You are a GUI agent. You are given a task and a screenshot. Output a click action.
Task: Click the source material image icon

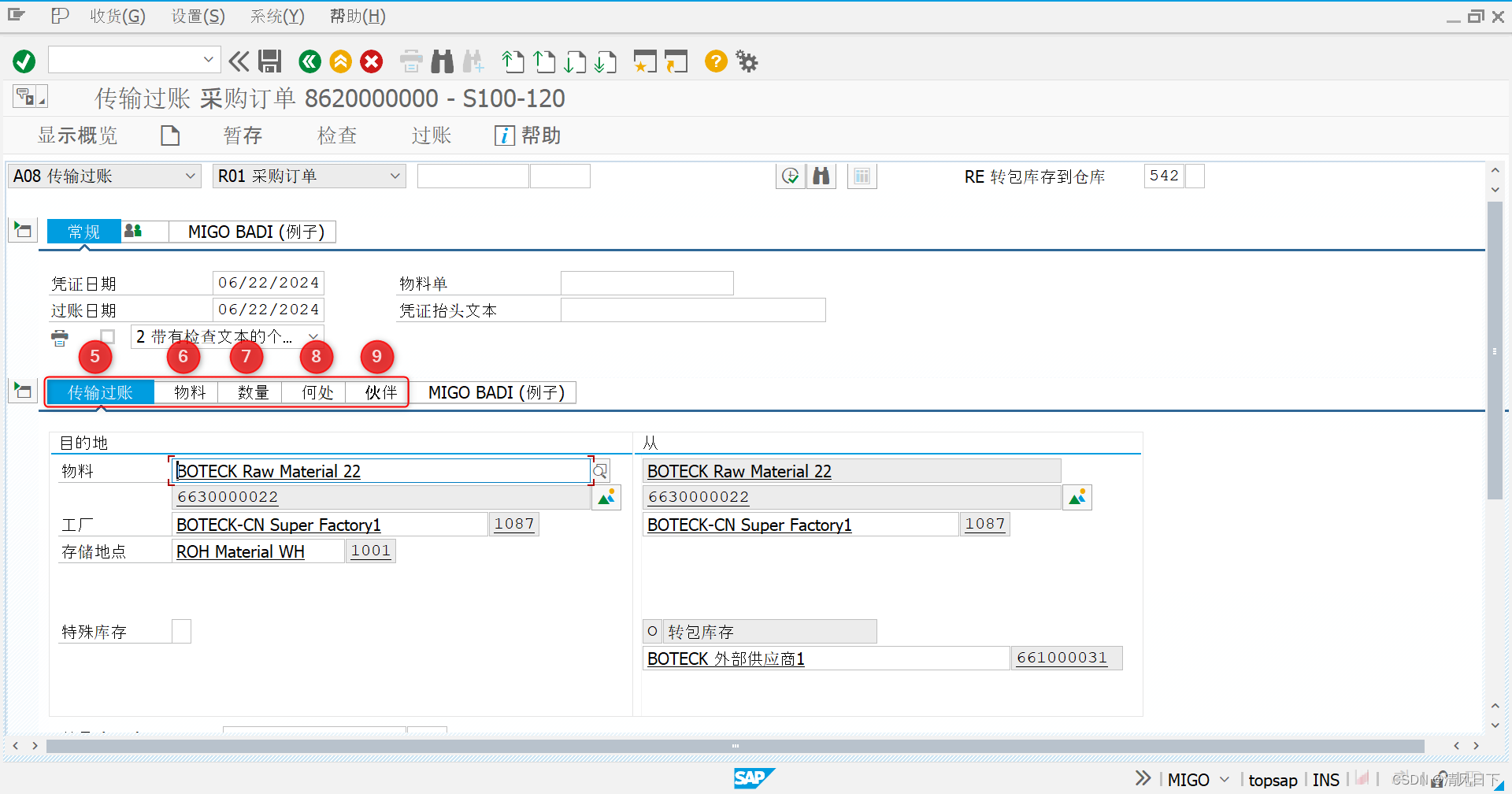click(1077, 498)
